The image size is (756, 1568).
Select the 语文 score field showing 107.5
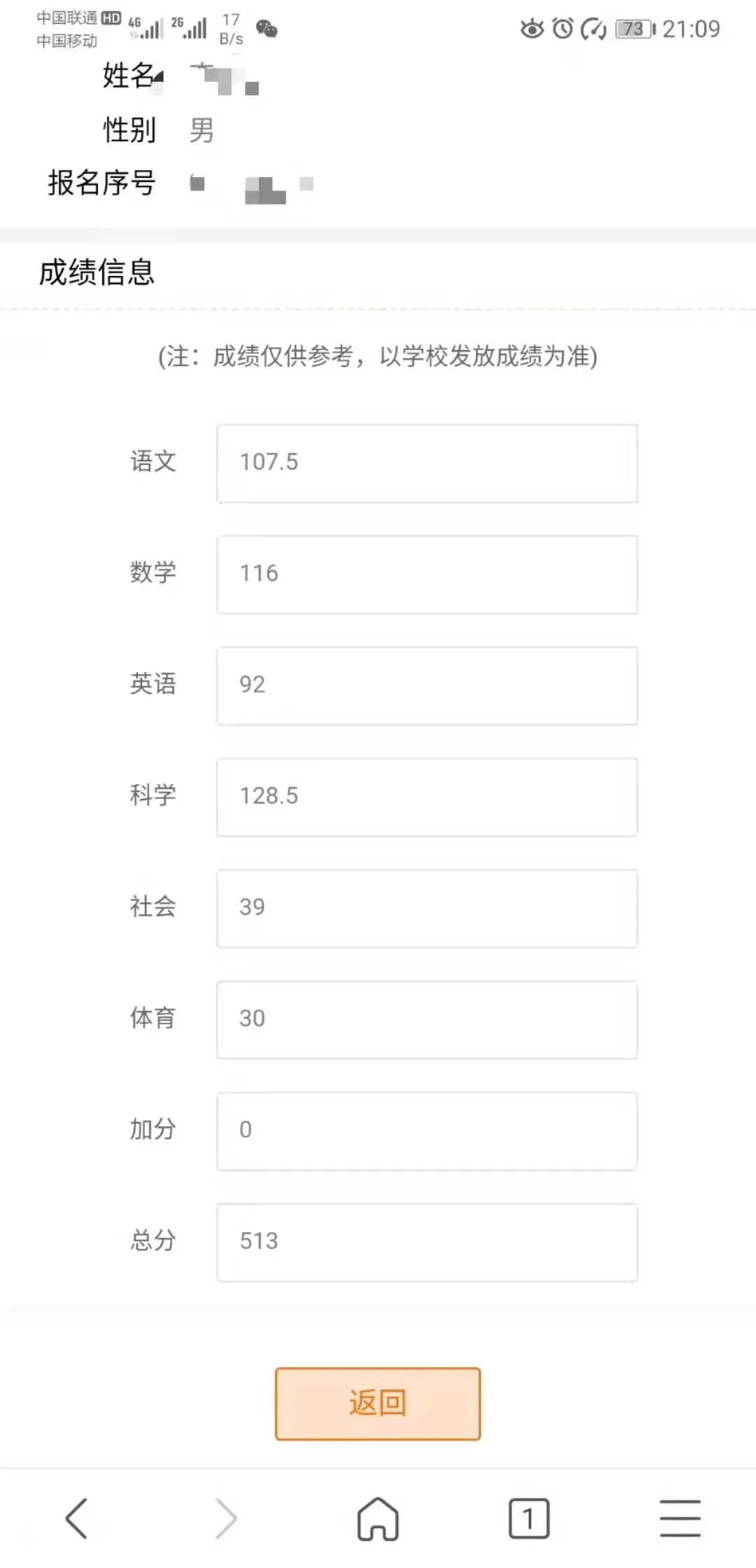pyautogui.click(x=427, y=463)
